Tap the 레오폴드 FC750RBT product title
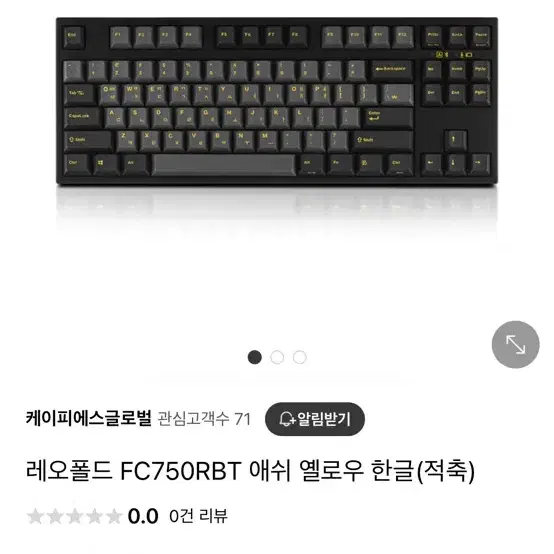 [x=250, y=471]
